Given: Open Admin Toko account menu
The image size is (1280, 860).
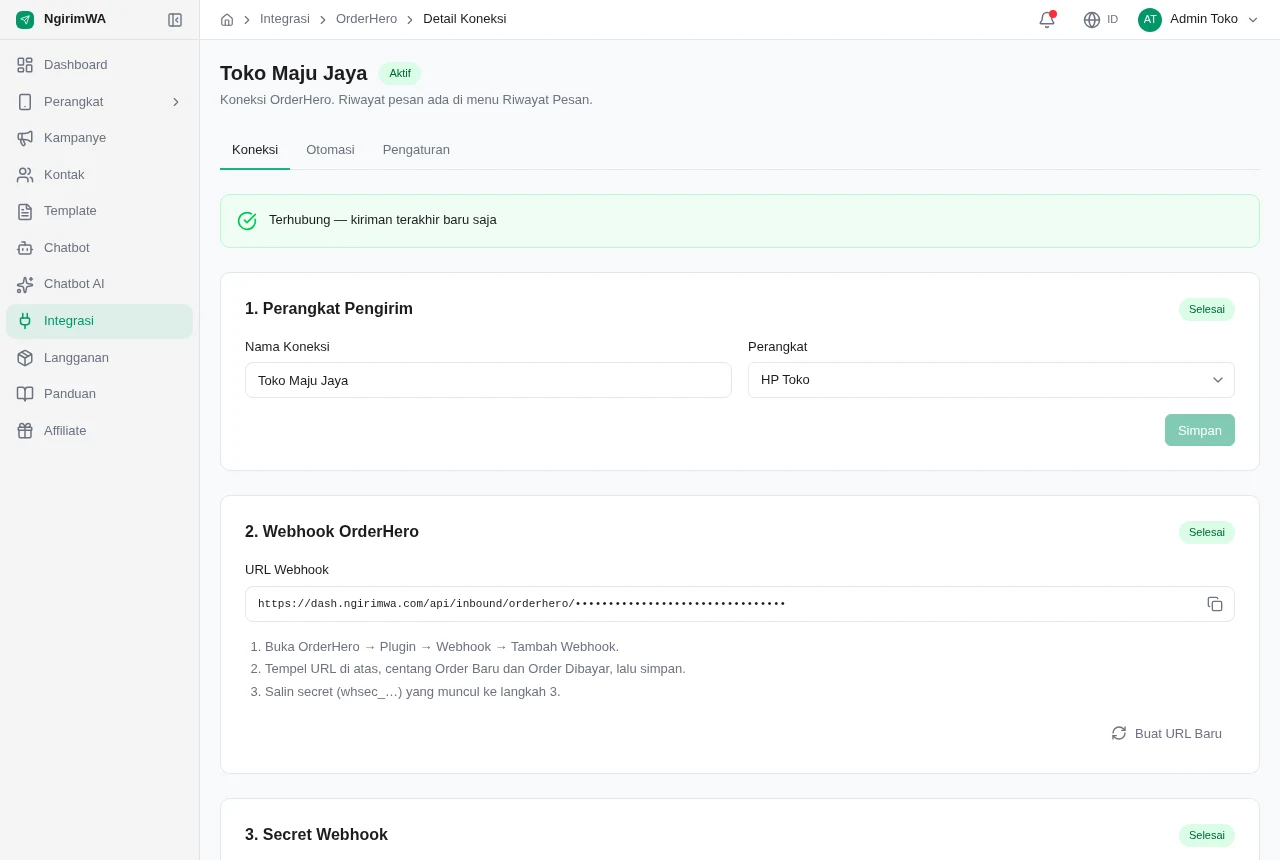Looking at the screenshot, I should click(x=1199, y=19).
